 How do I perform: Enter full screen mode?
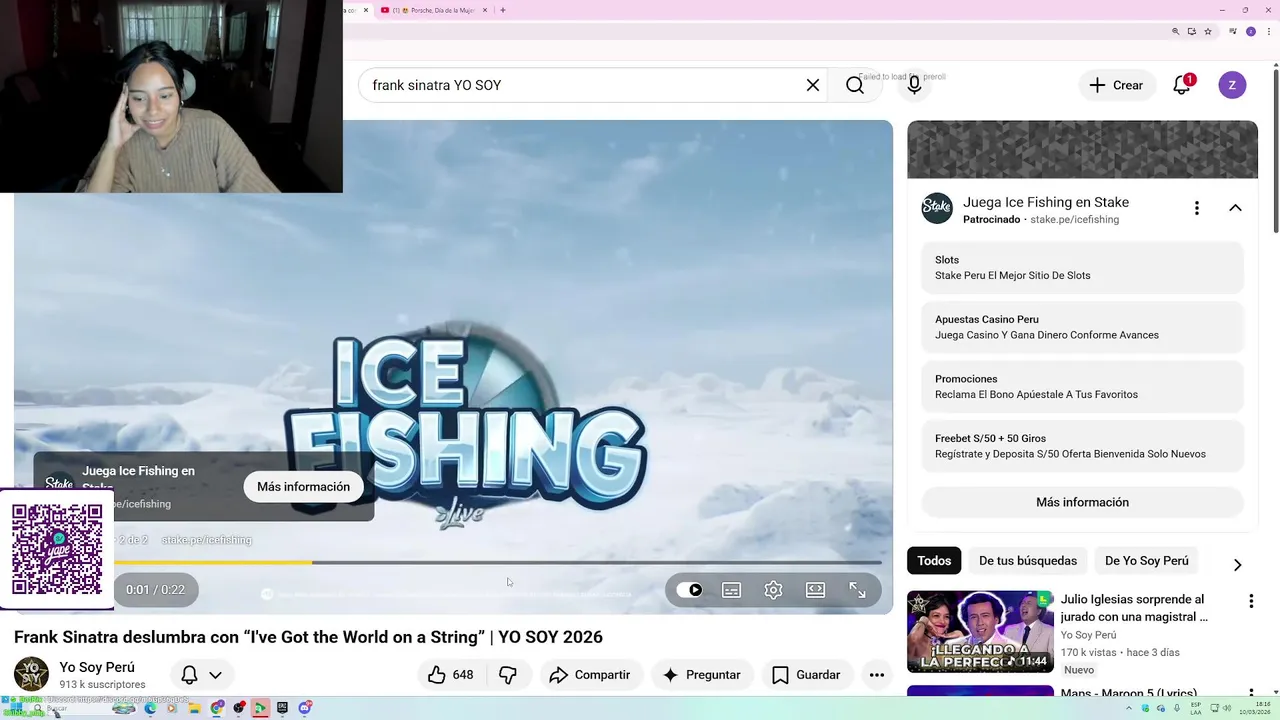(x=857, y=590)
